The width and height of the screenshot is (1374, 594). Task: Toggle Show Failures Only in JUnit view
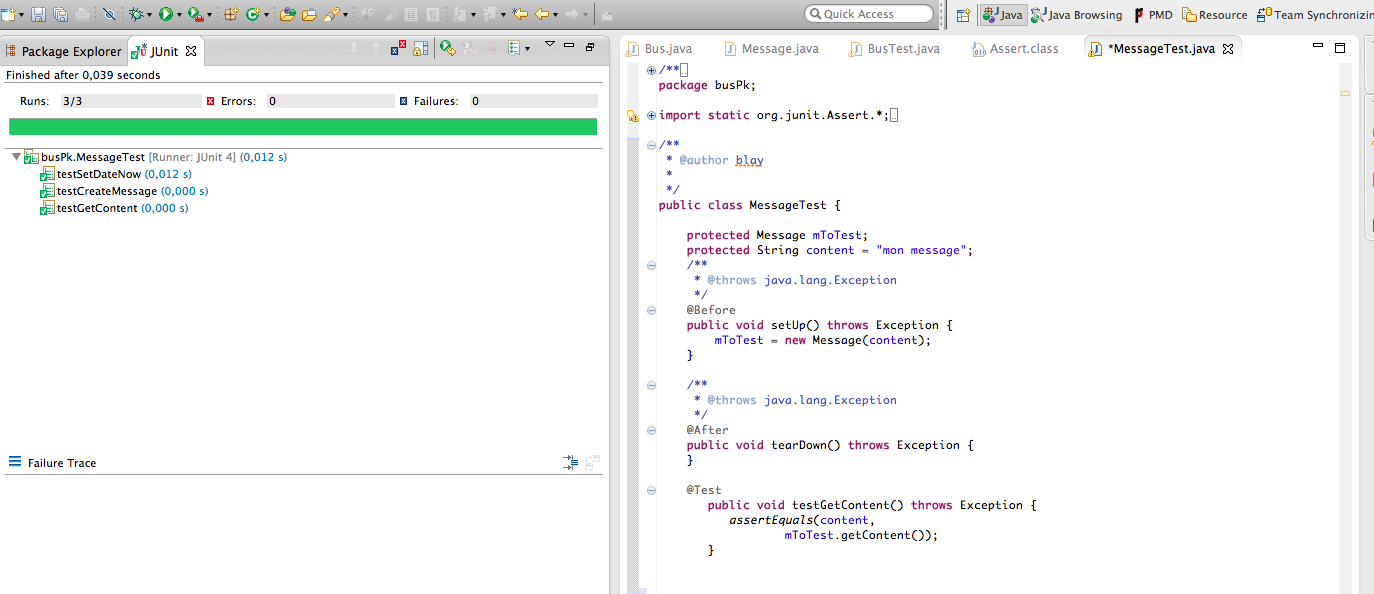click(x=398, y=48)
